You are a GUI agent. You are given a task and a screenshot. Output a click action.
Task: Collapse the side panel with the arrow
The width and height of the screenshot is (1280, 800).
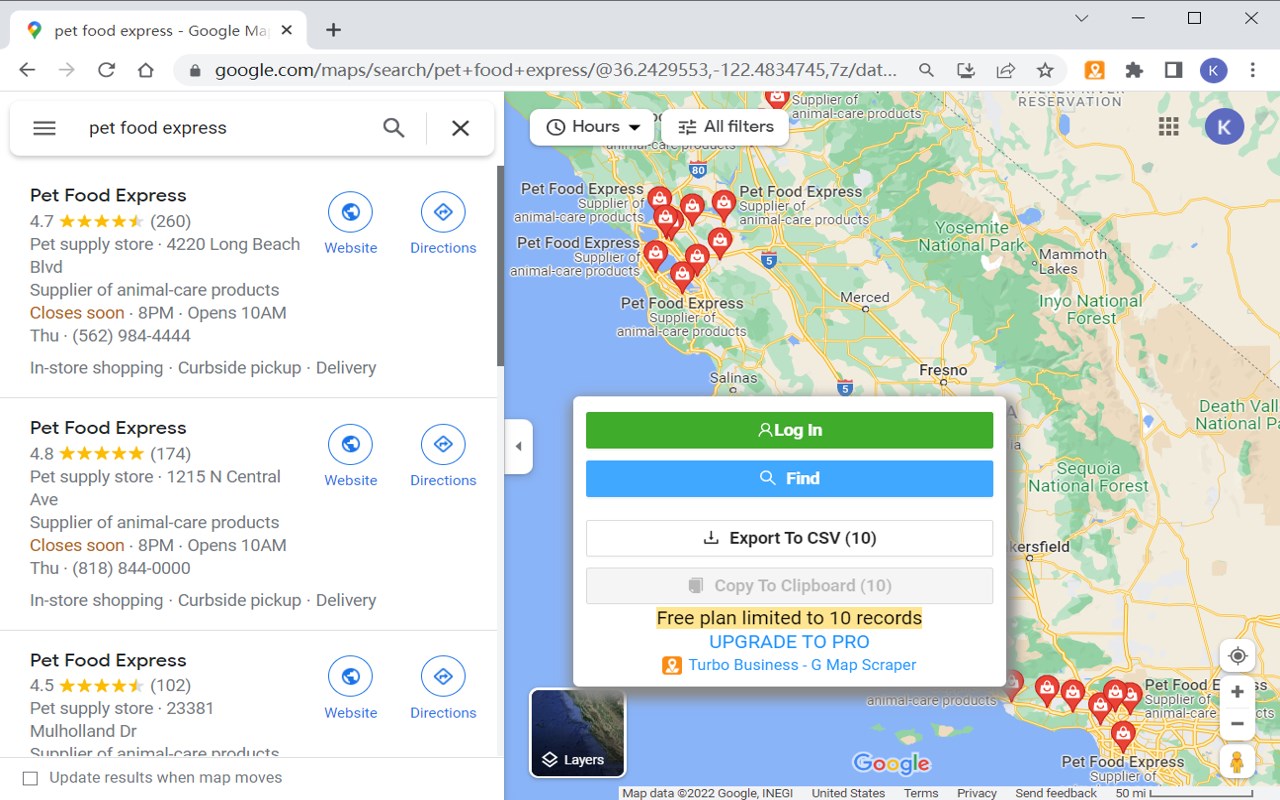click(518, 446)
